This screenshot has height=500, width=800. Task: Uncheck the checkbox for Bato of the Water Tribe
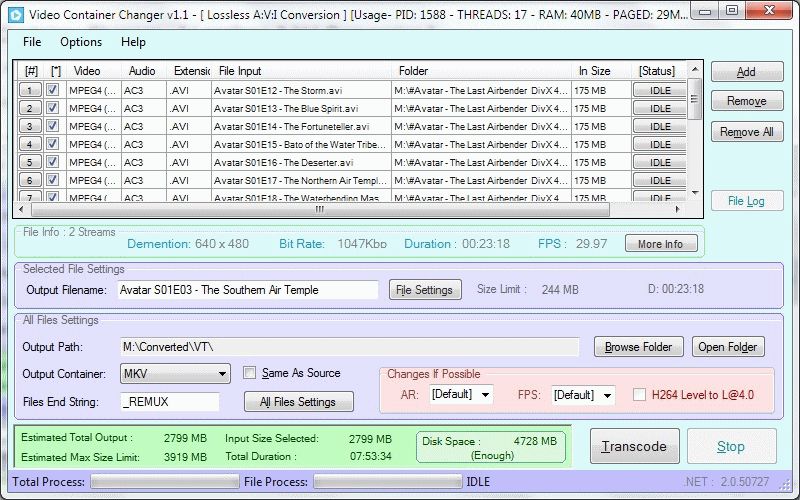pos(53,144)
